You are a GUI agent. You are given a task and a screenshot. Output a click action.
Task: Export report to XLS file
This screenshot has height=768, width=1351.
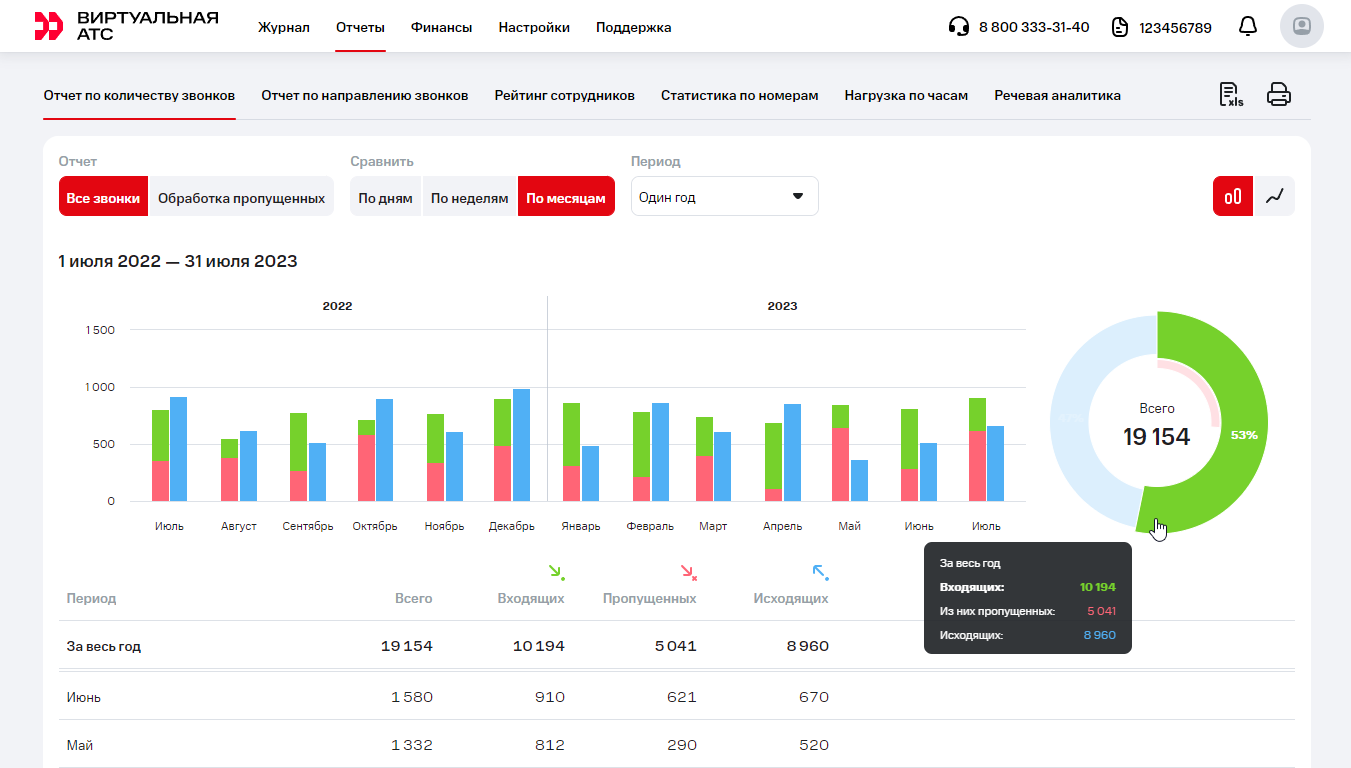(1230, 95)
